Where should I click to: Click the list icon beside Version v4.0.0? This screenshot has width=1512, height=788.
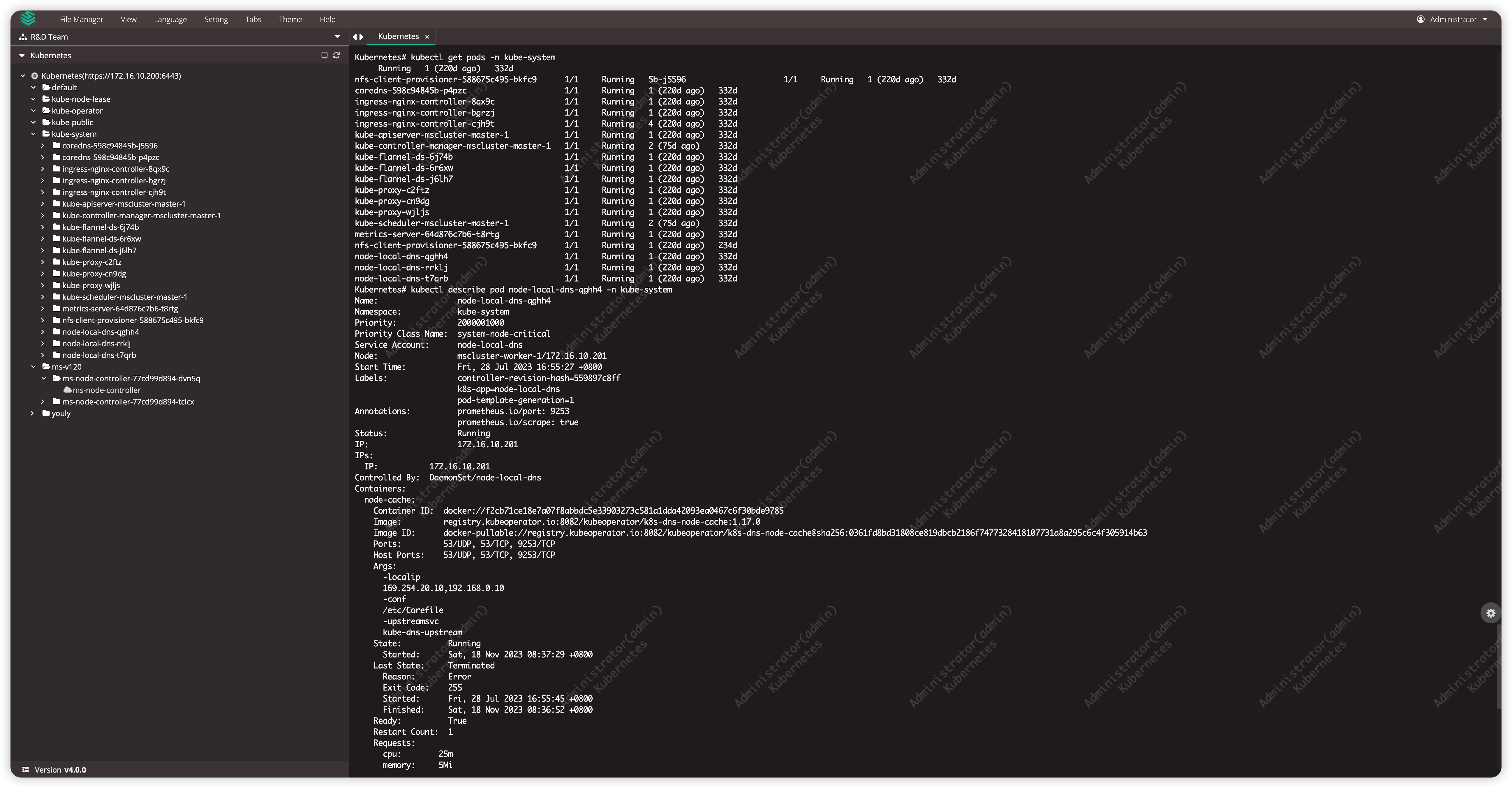[26, 770]
